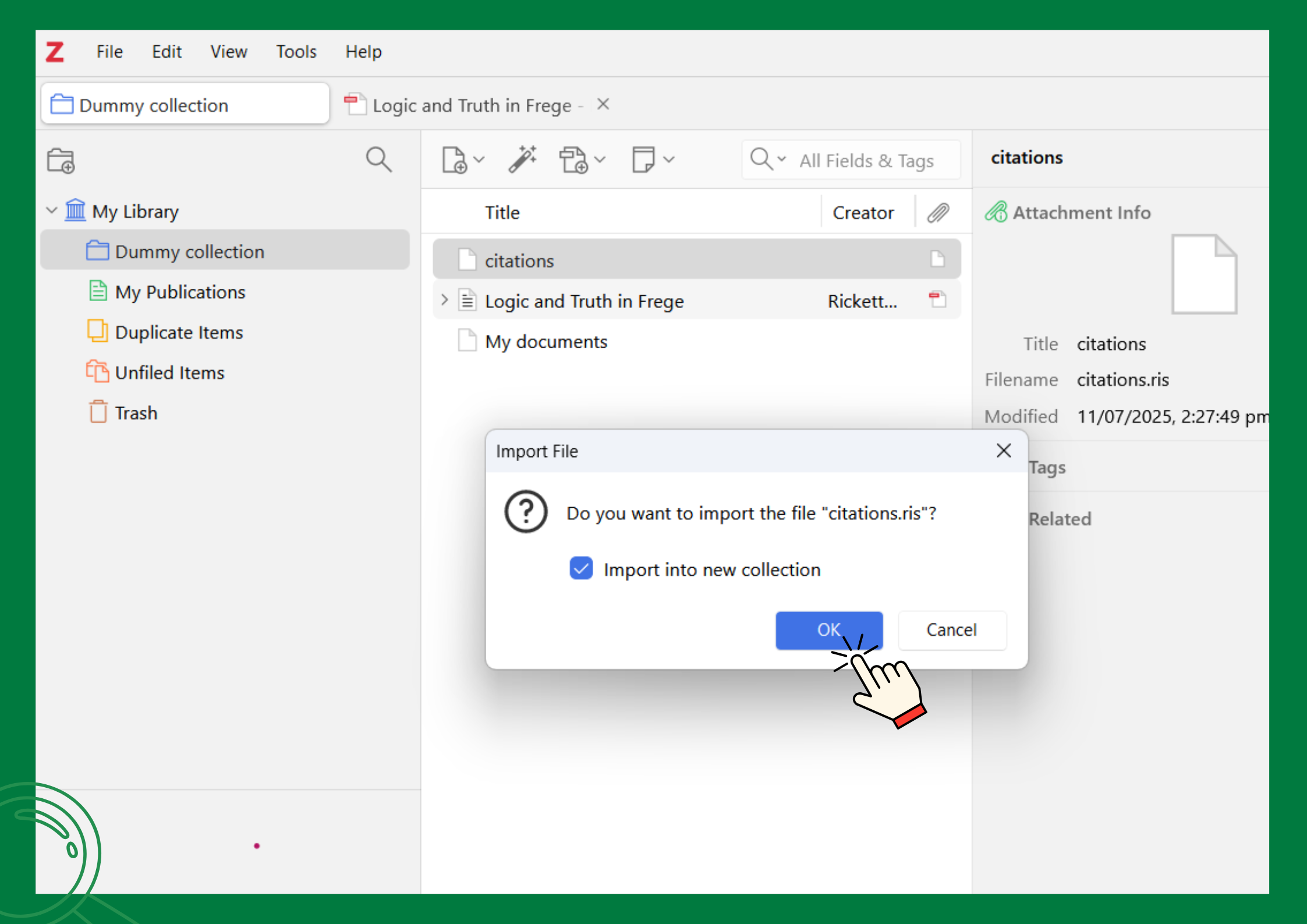The width and height of the screenshot is (1307, 924).
Task: Click the document icon beside Frege title
Action: coord(467,300)
